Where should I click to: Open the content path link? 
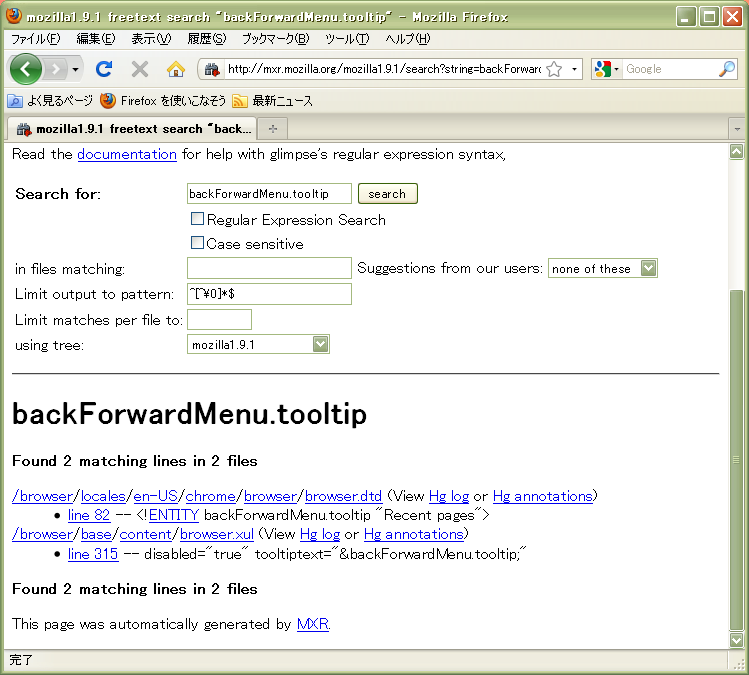coord(145,534)
